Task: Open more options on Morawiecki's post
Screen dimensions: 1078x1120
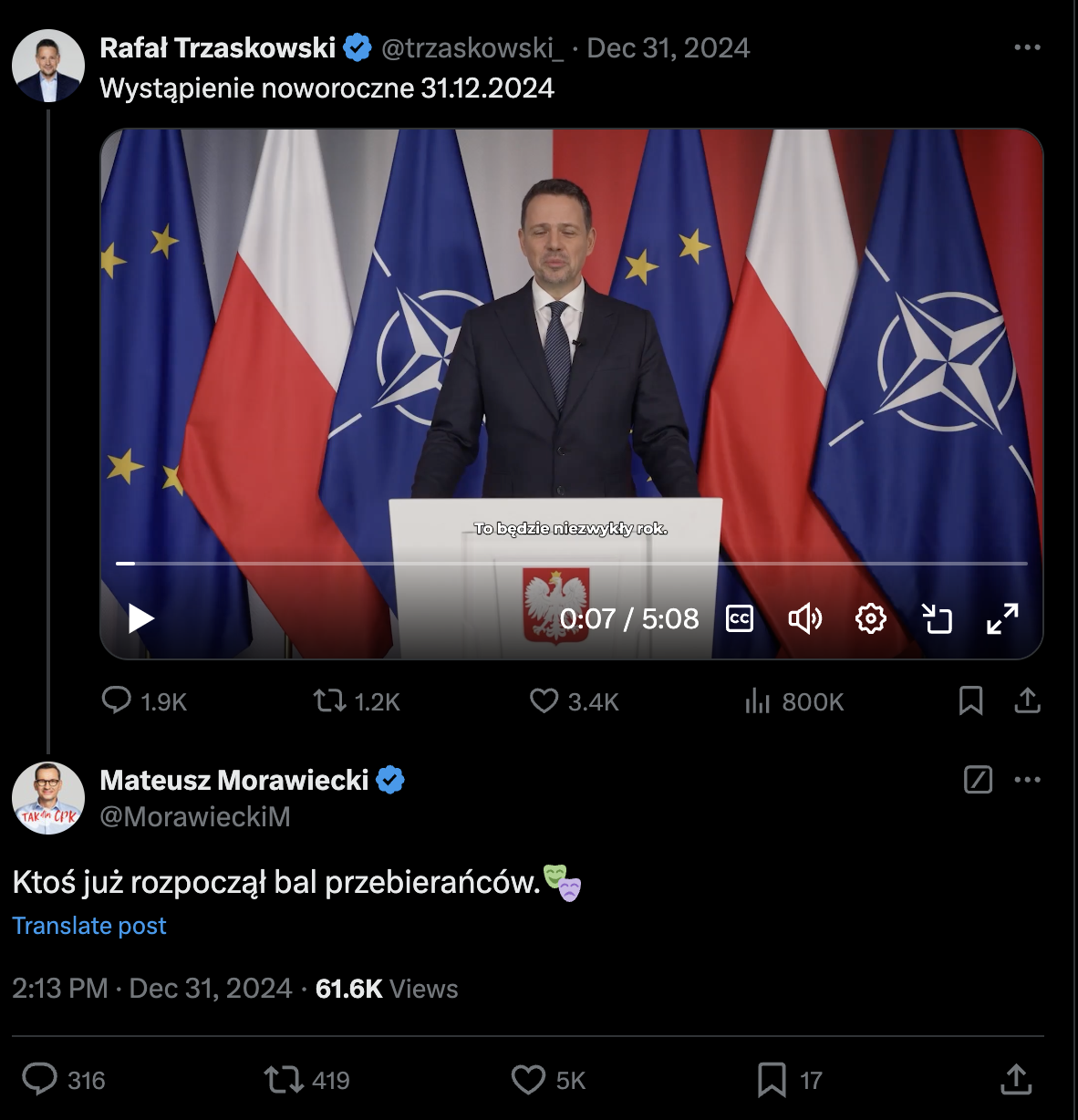Action: [x=1027, y=780]
